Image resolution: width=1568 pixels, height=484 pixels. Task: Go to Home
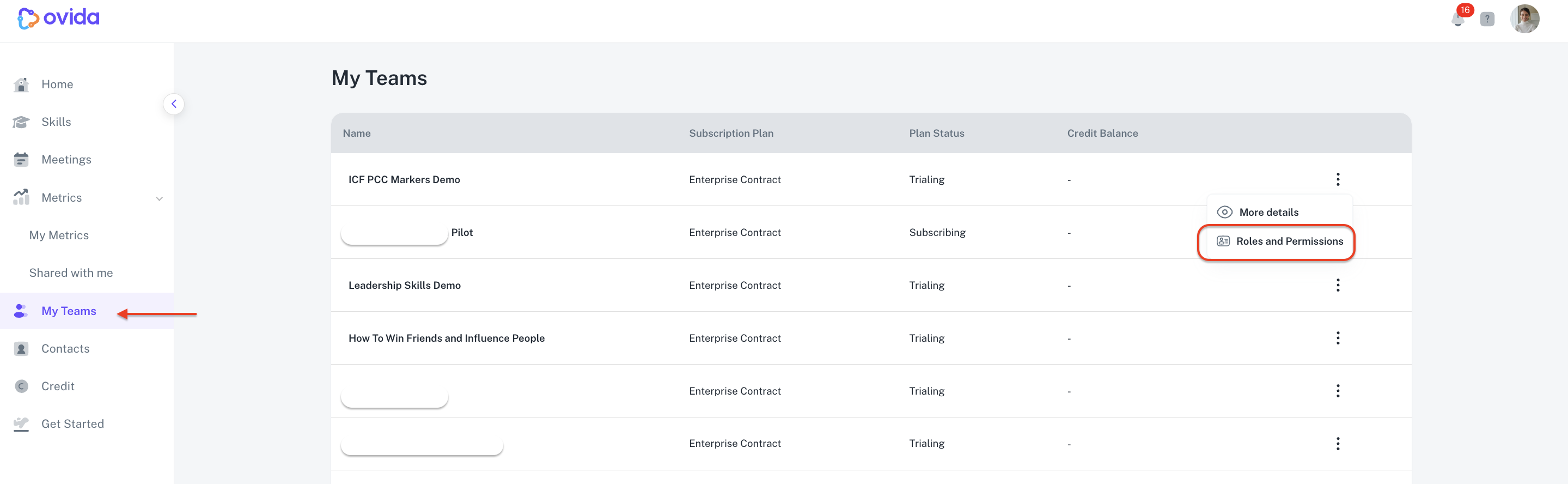click(57, 84)
